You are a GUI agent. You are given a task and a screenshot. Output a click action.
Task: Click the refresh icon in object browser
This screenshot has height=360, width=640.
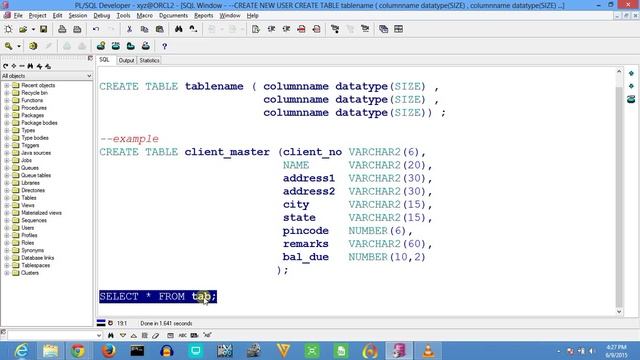point(5,66)
